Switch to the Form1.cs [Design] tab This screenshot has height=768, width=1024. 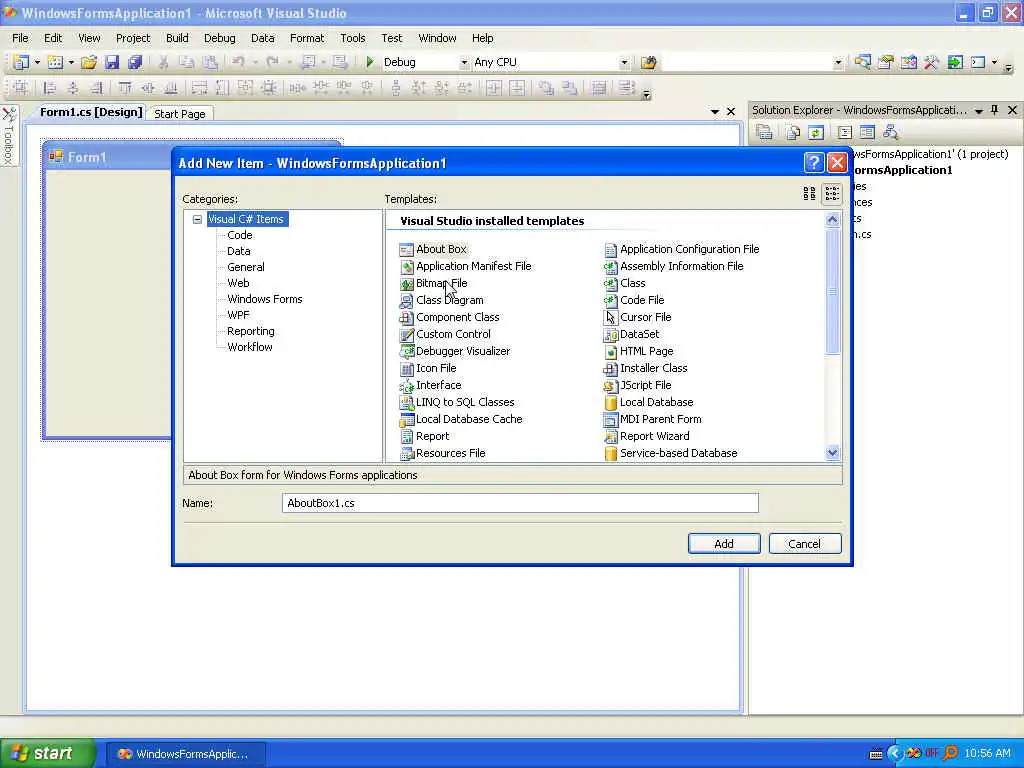91,112
